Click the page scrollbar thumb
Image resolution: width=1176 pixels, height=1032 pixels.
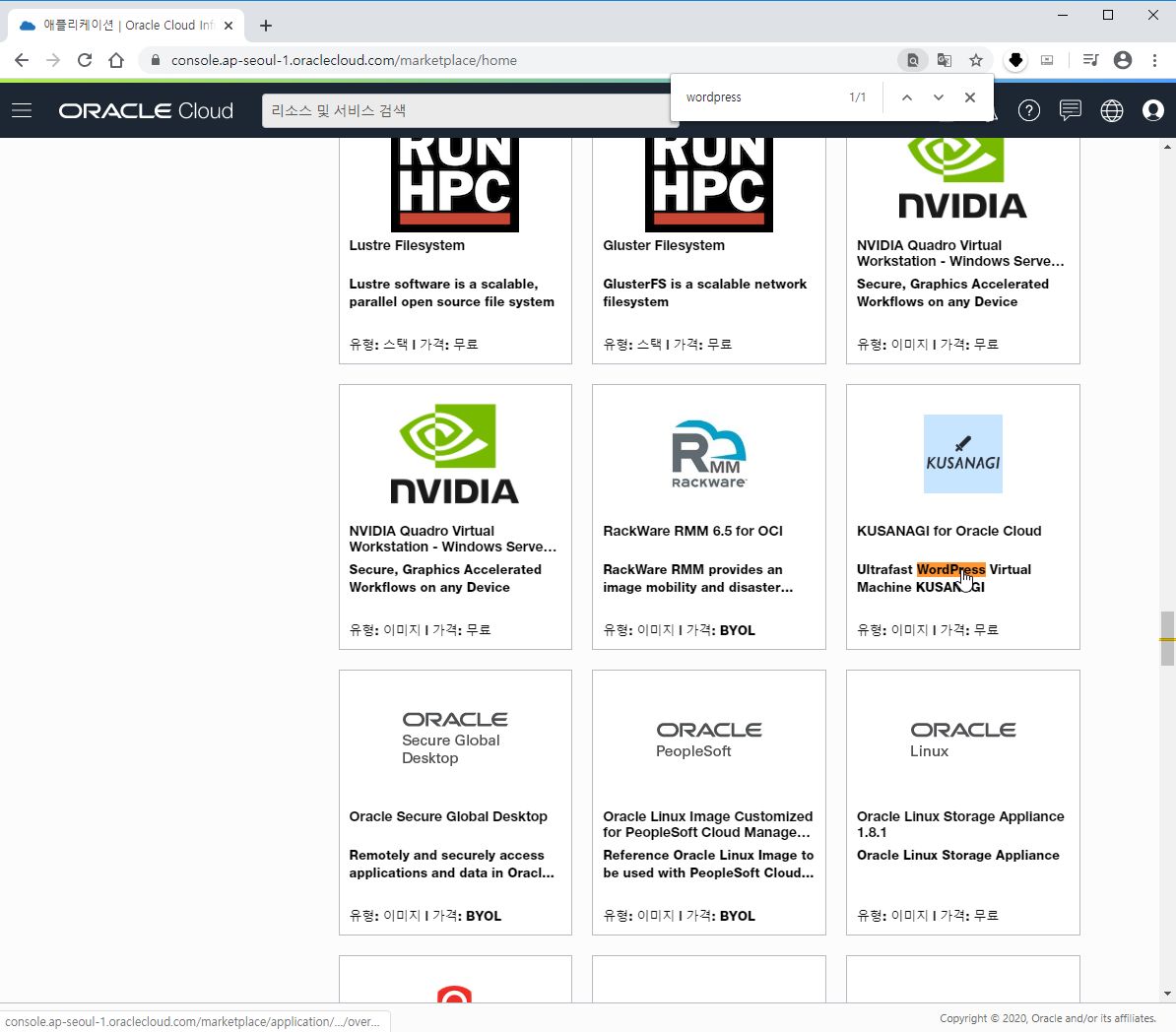(x=1167, y=638)
